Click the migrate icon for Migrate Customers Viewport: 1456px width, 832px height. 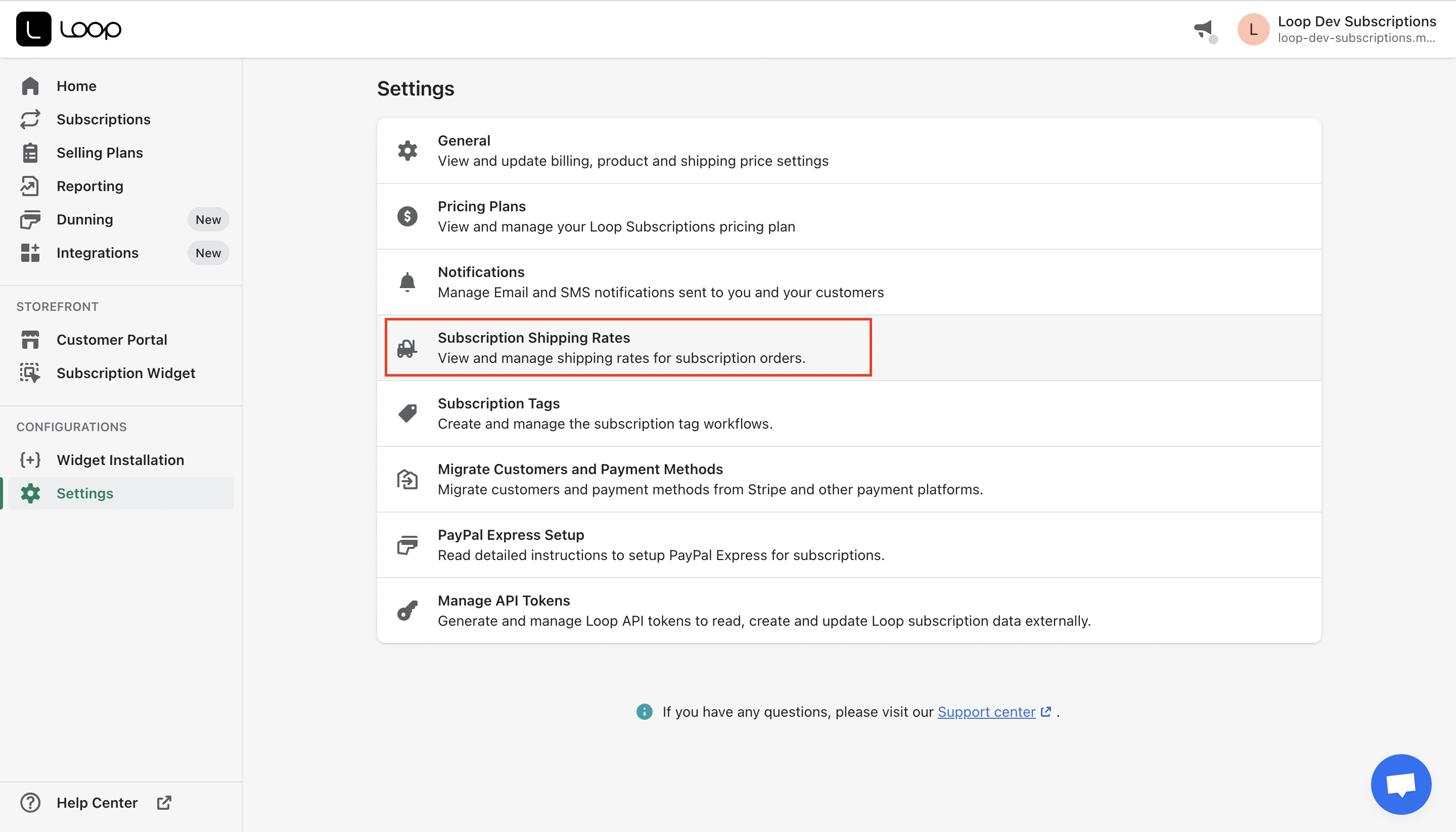click(x=407, y=479)
